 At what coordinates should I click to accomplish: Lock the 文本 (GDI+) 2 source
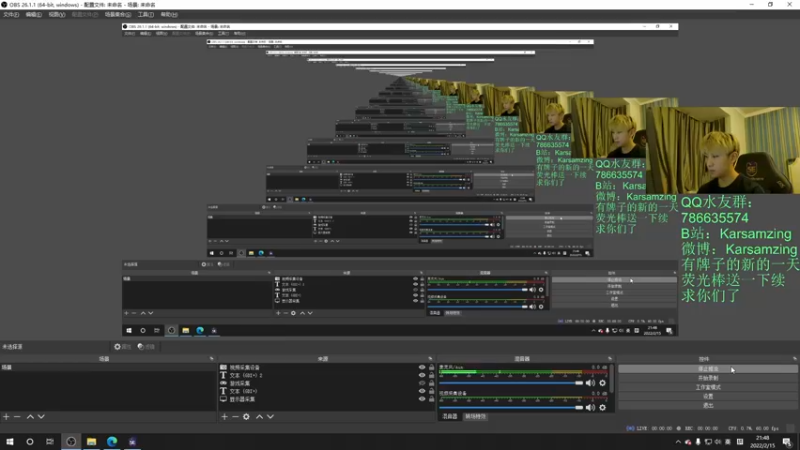[x=432, y=375]
